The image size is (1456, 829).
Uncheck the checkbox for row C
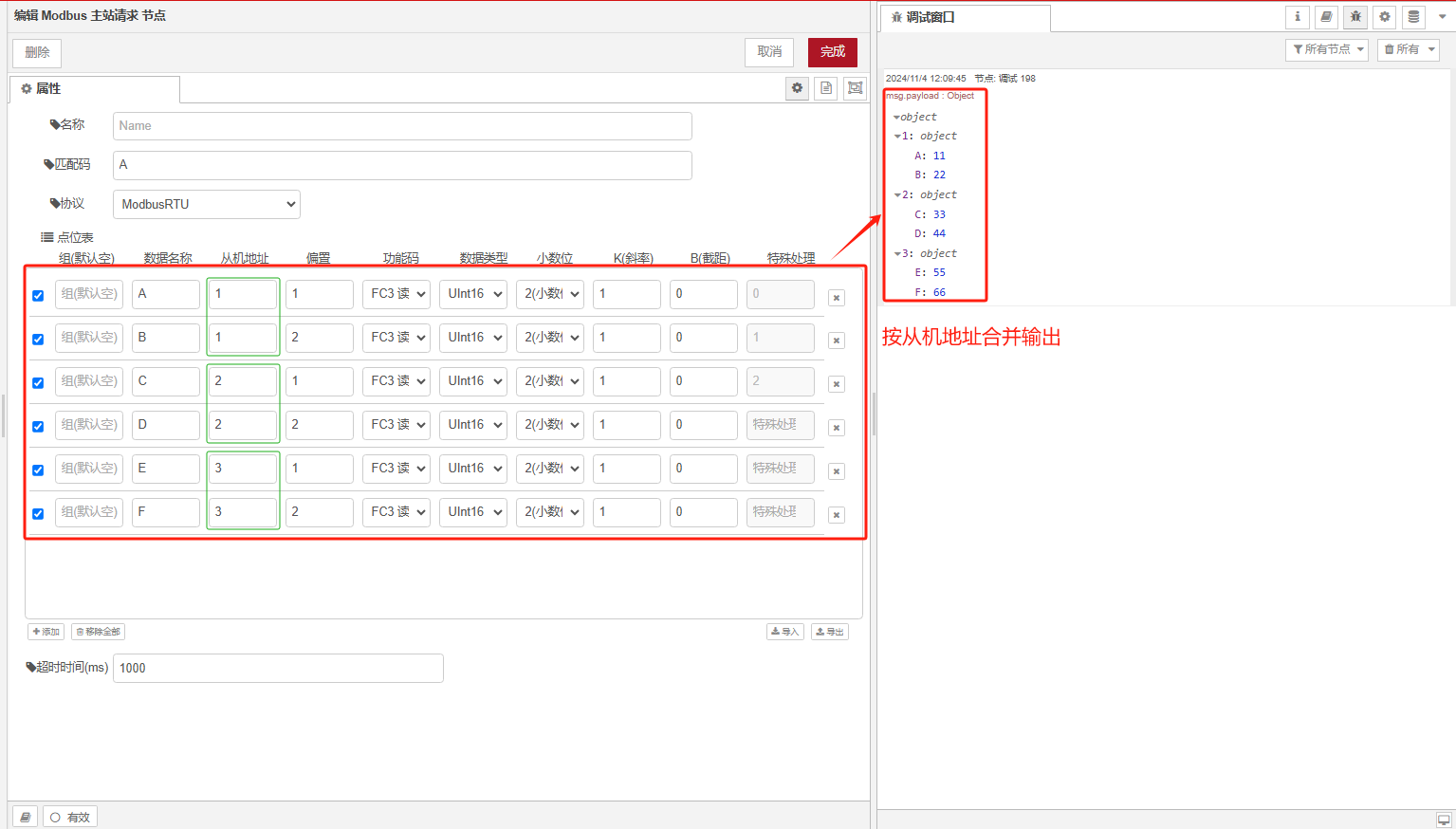click(x=38, y=383)
